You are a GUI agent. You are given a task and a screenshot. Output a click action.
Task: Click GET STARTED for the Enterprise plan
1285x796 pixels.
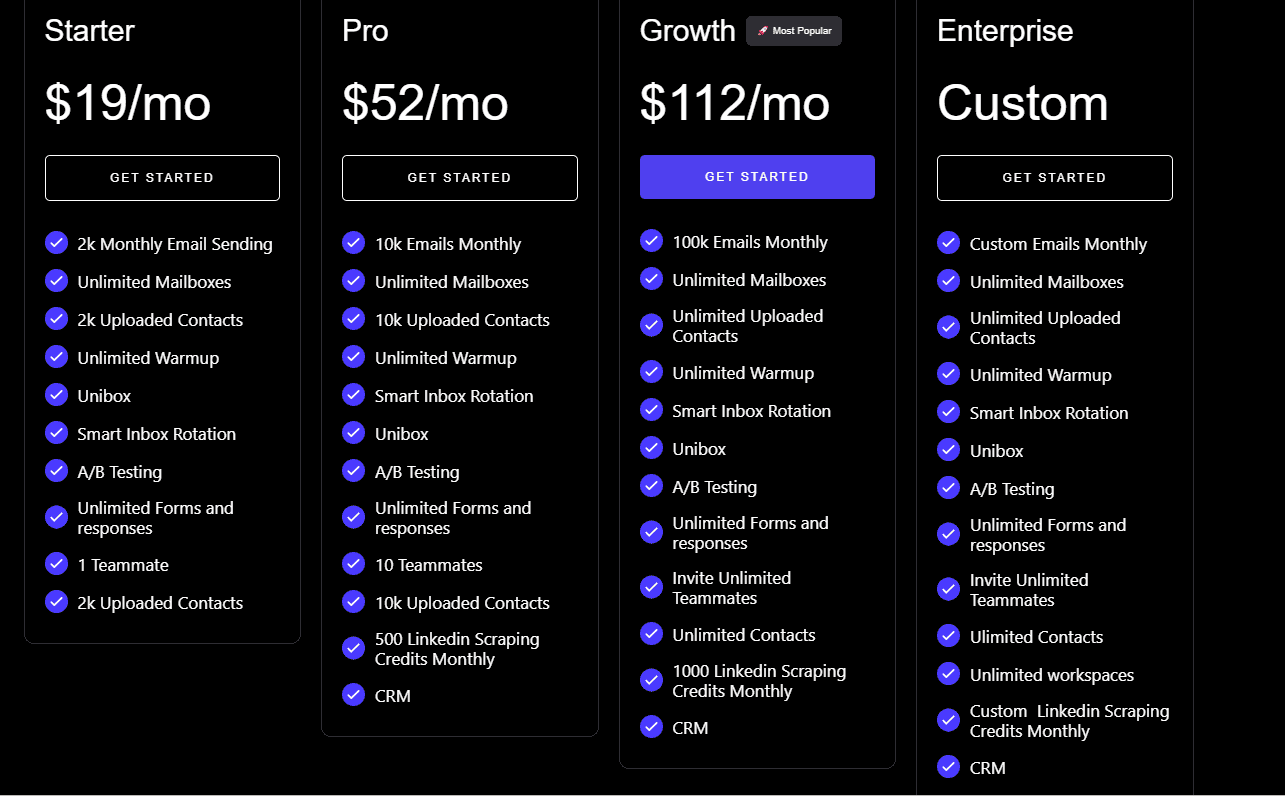tap(1054, 177)
